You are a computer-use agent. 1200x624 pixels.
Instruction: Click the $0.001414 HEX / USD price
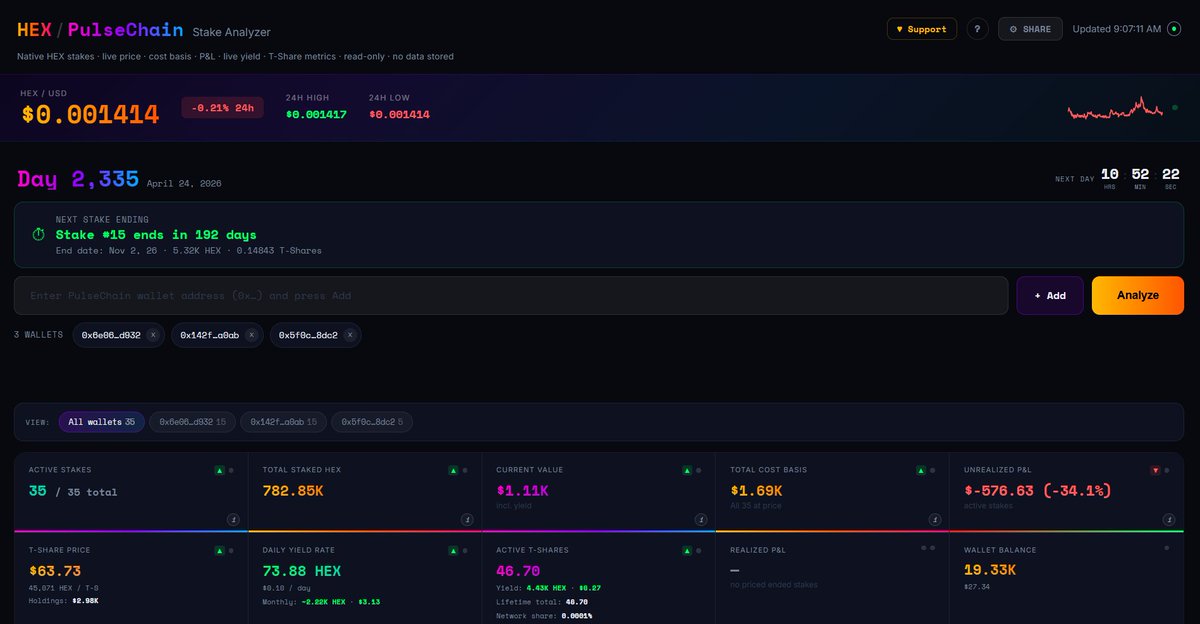[90, 114]
